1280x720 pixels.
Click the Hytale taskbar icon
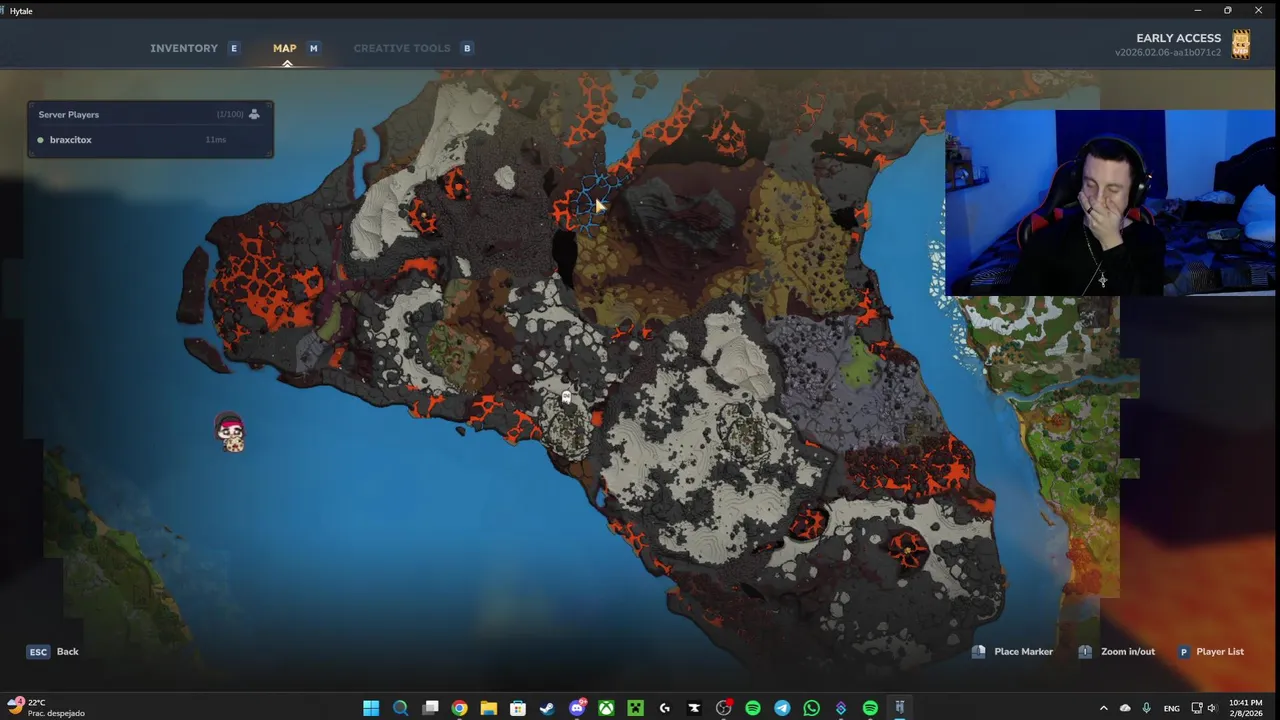point(899,708)
